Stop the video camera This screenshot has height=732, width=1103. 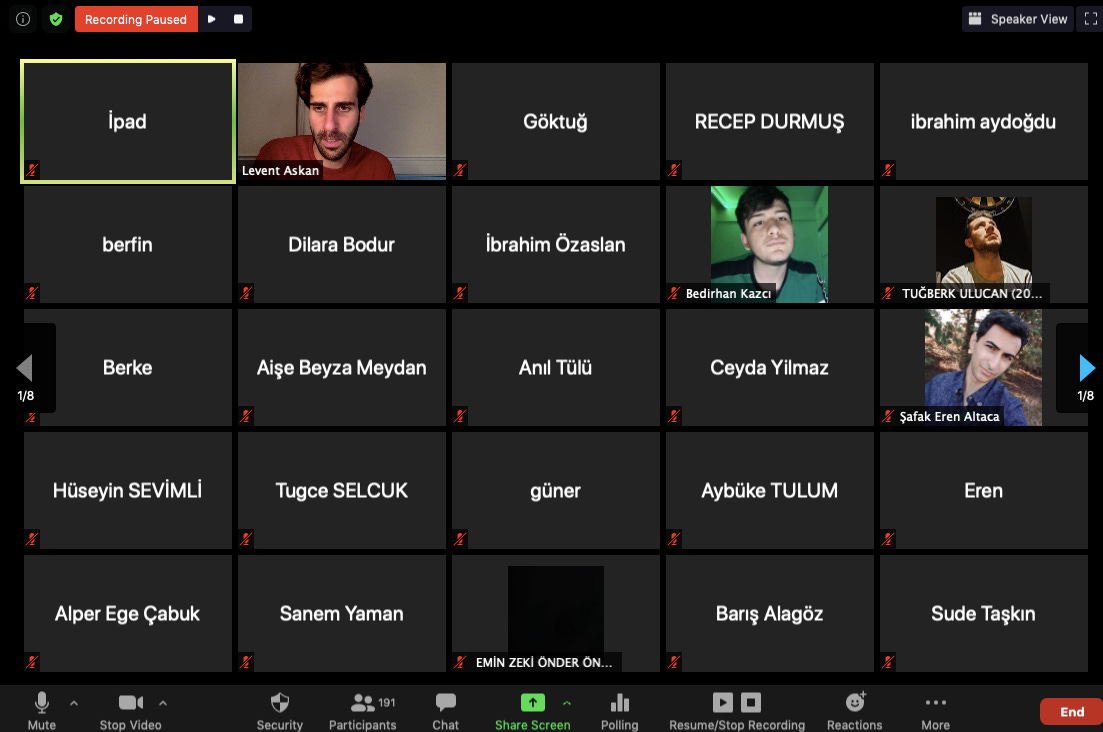[x=131, y=711]
